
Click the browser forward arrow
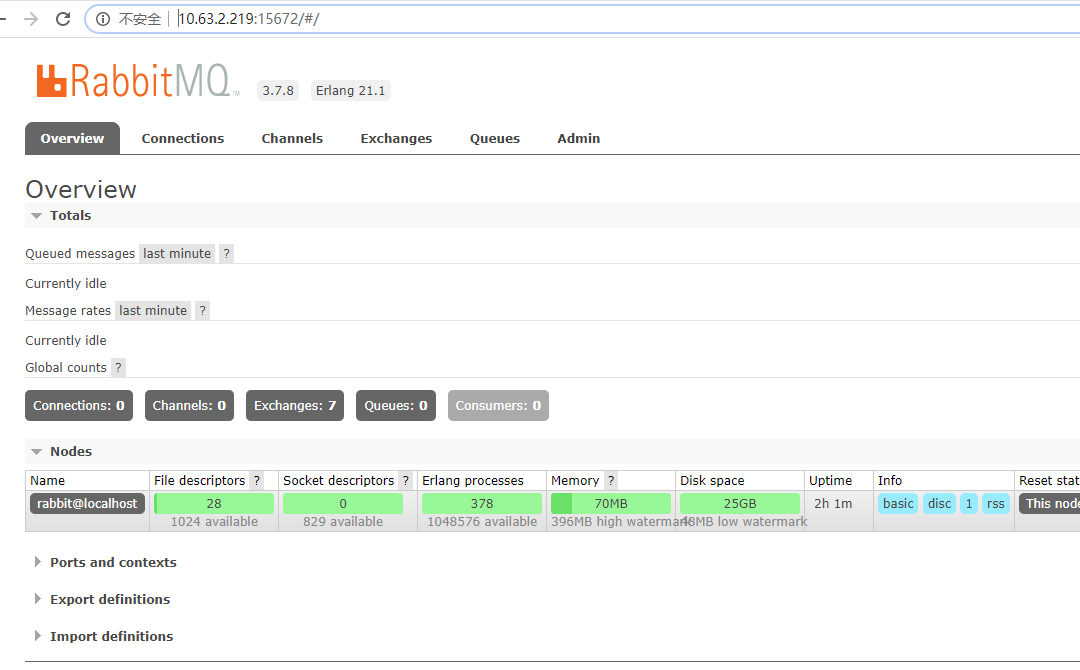point(31,19)
